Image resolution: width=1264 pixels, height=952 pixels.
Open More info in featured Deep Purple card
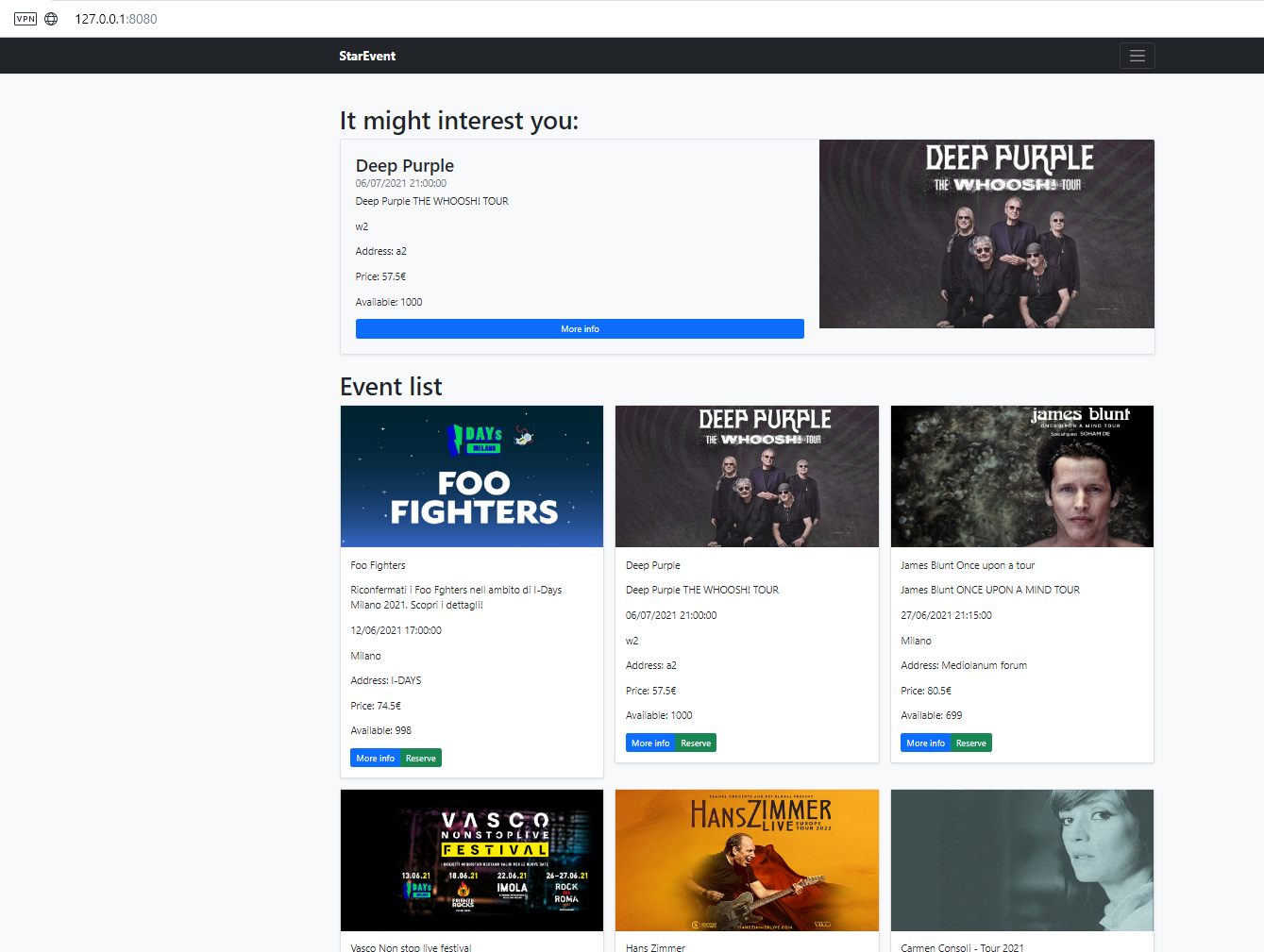pyautogui.click(x=580, y=328)
